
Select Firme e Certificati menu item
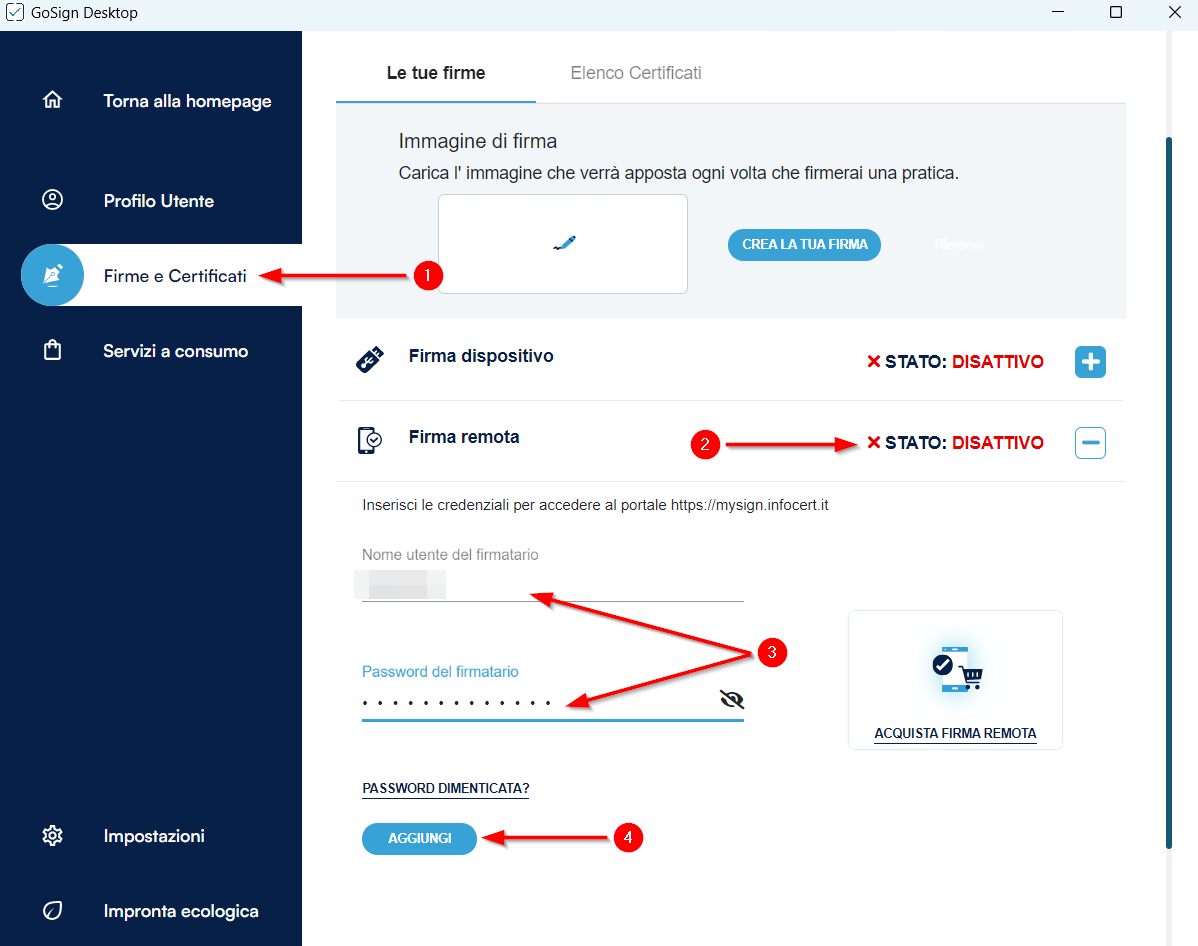(175, 276)
